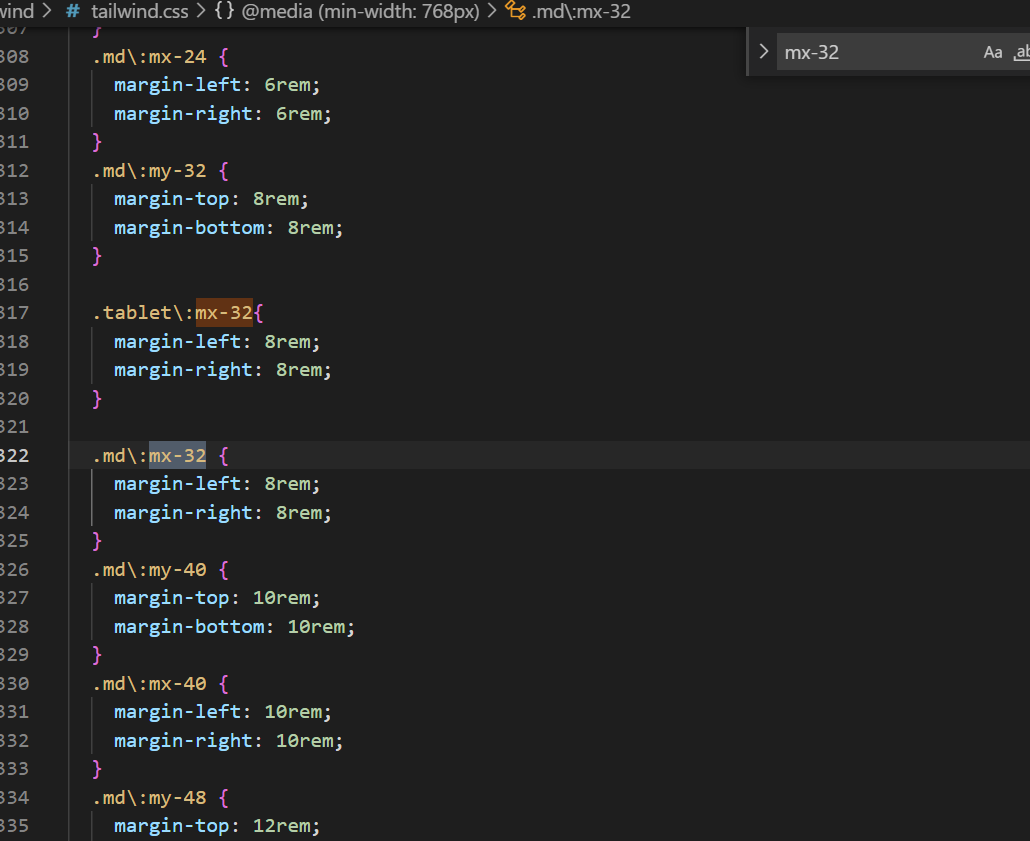Click the orange class symbol icon before .md\:mx-32 breadcrumb
Viewport: 1030px width, 841px height.
click(517, 12)
